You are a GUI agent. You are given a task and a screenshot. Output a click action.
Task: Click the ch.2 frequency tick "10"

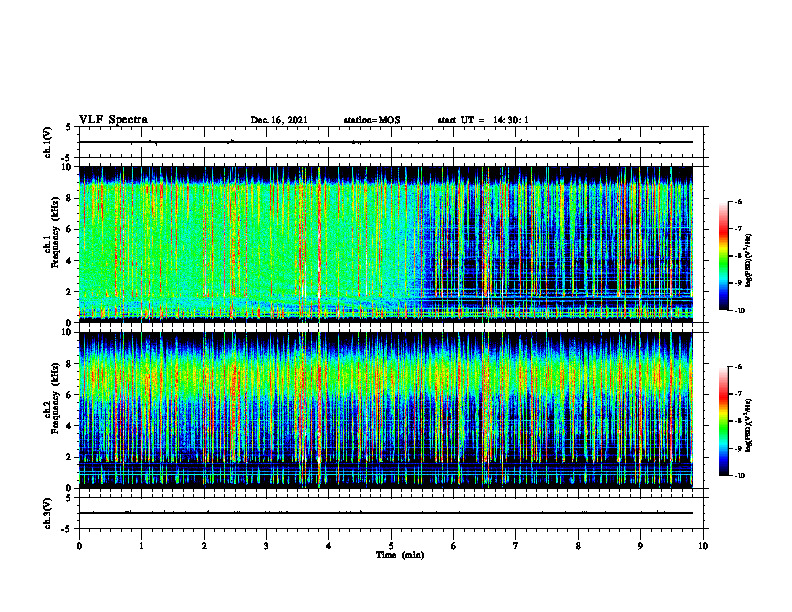[x=68, y=332]
